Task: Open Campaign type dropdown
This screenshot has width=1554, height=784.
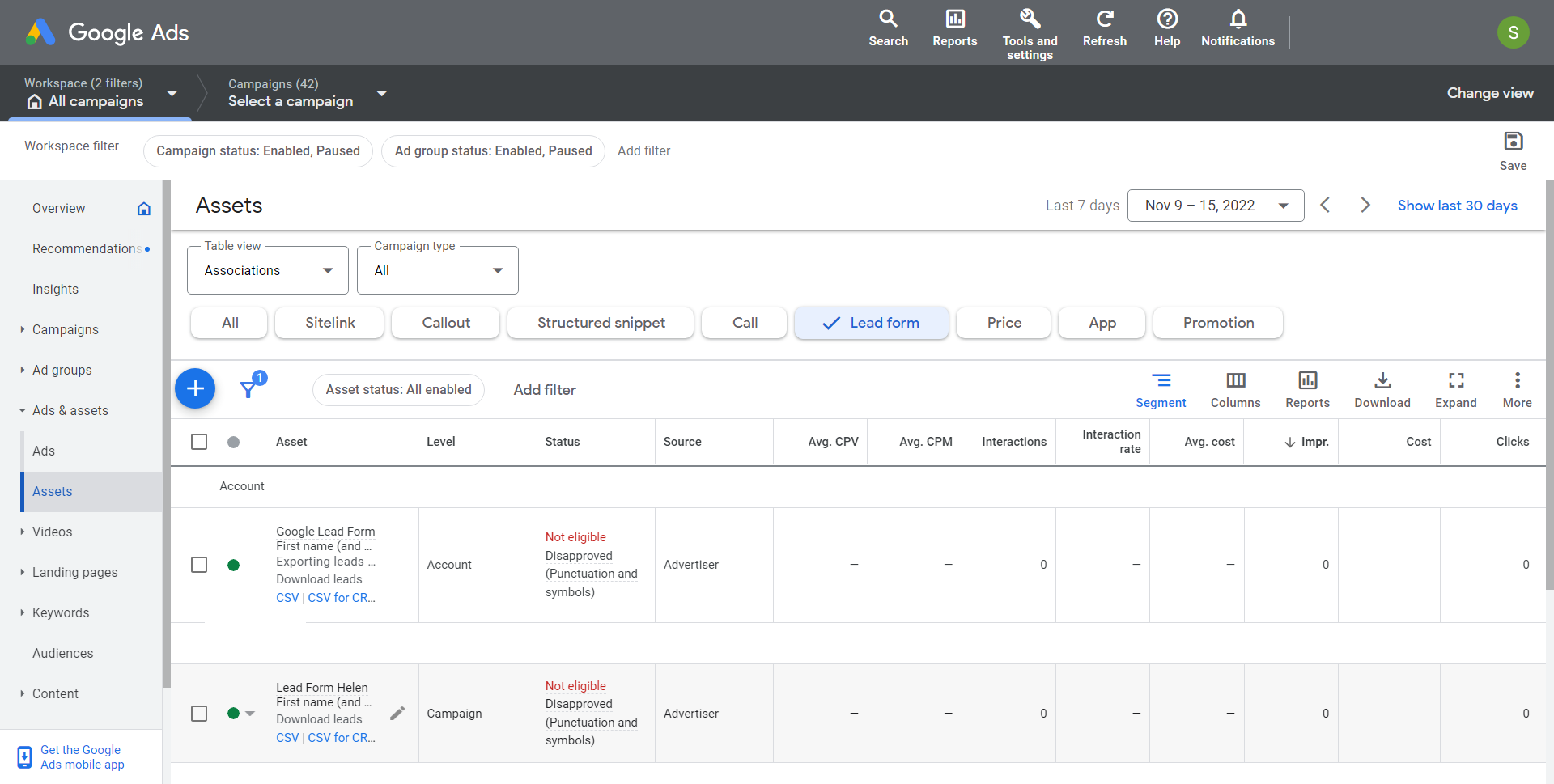Action: (438, 270)
